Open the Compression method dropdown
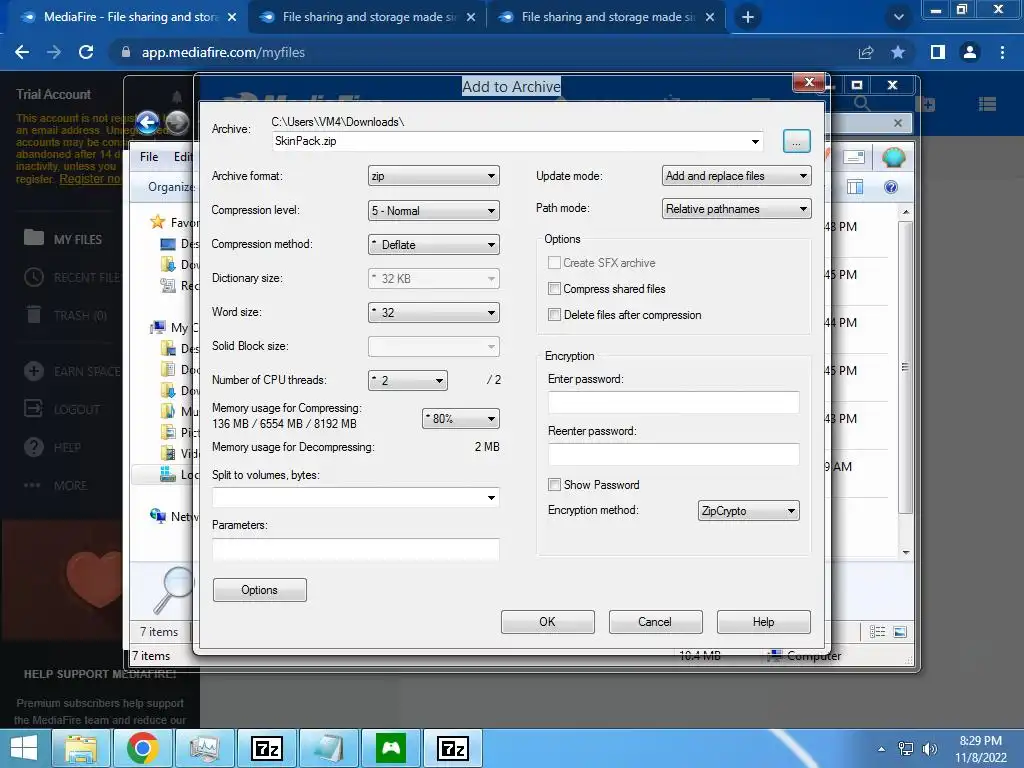 tap(434, 244)
